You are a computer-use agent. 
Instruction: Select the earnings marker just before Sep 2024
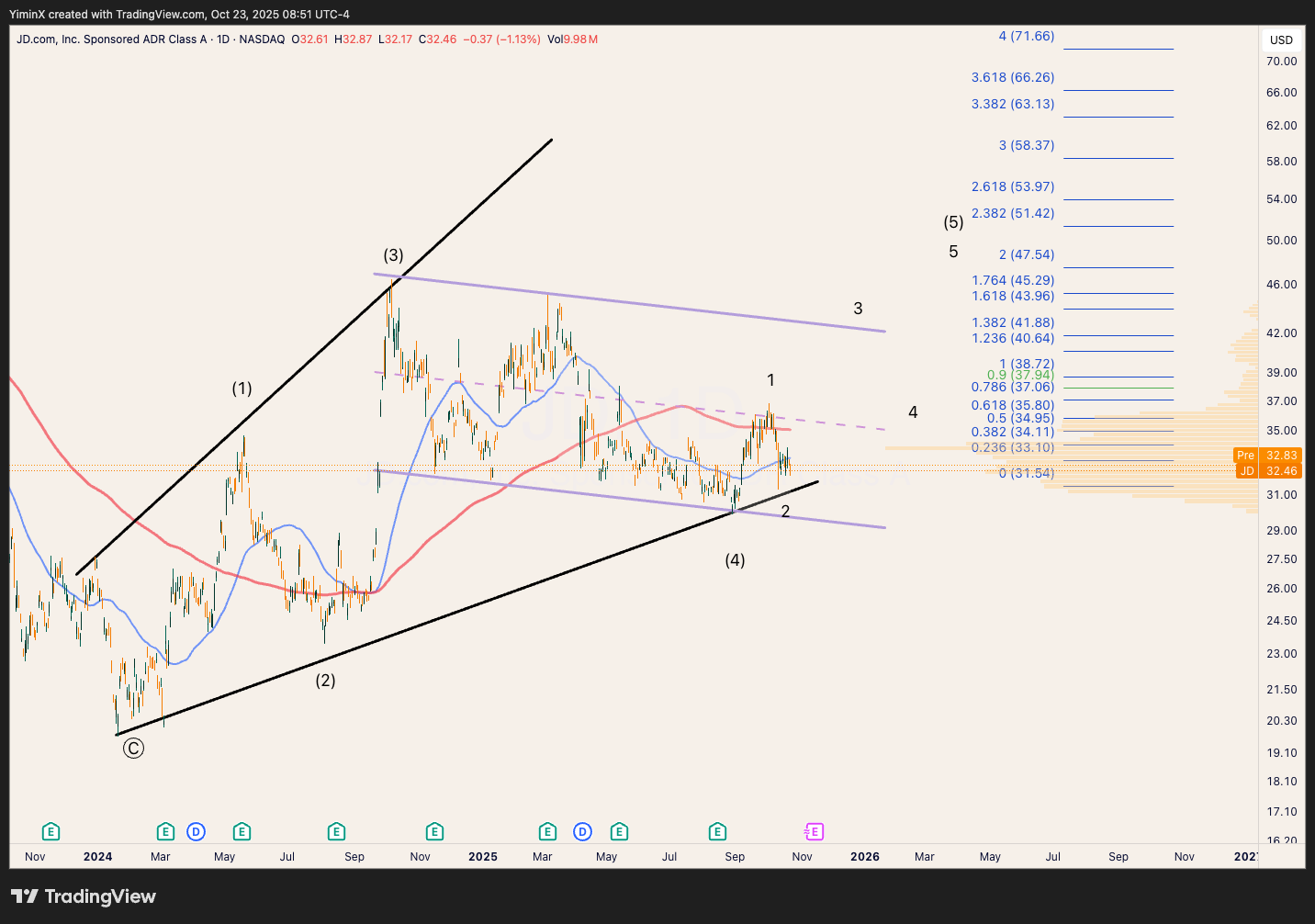(336, 832)
